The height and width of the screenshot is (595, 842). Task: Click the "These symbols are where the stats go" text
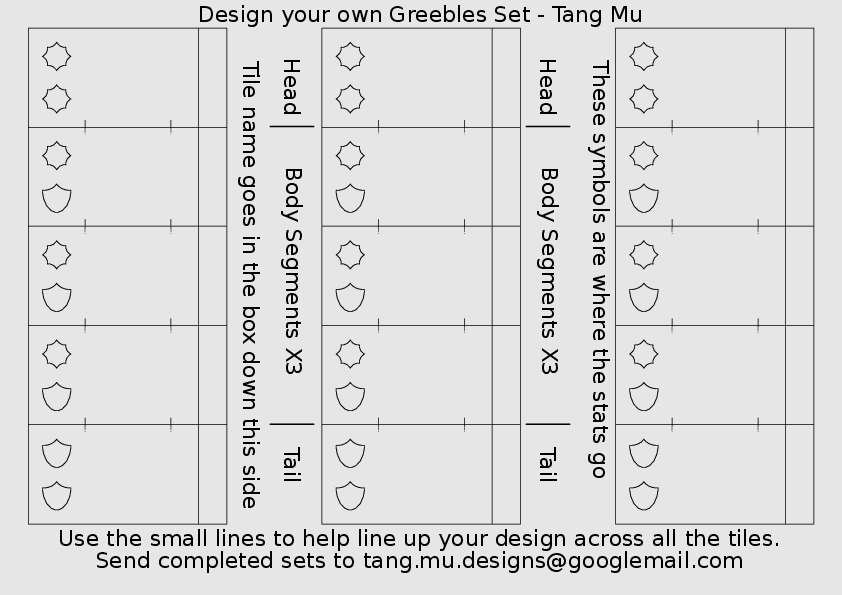pos(599,270)
